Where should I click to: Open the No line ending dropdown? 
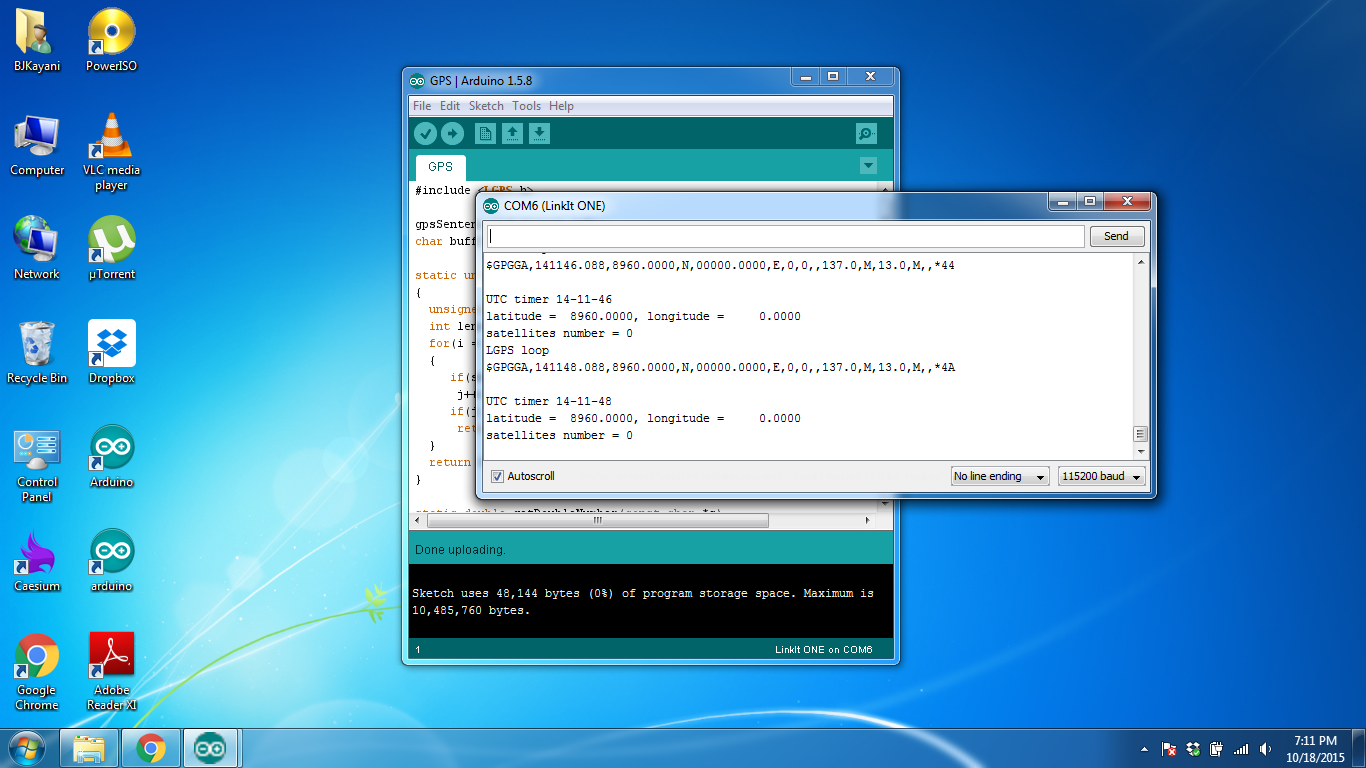point(1000,476)
